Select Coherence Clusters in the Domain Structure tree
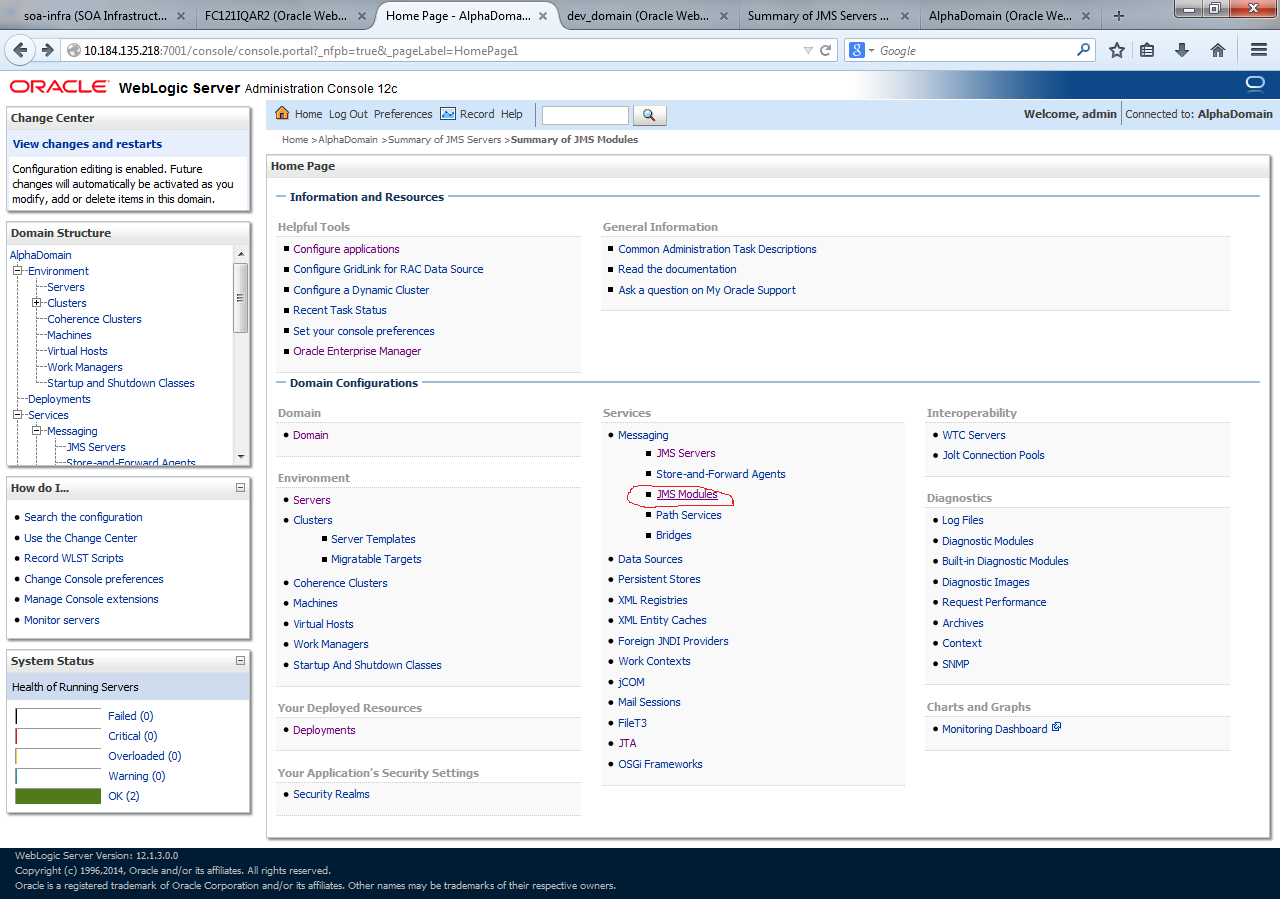Screen dimensions: 1280x907 [94, 319]
